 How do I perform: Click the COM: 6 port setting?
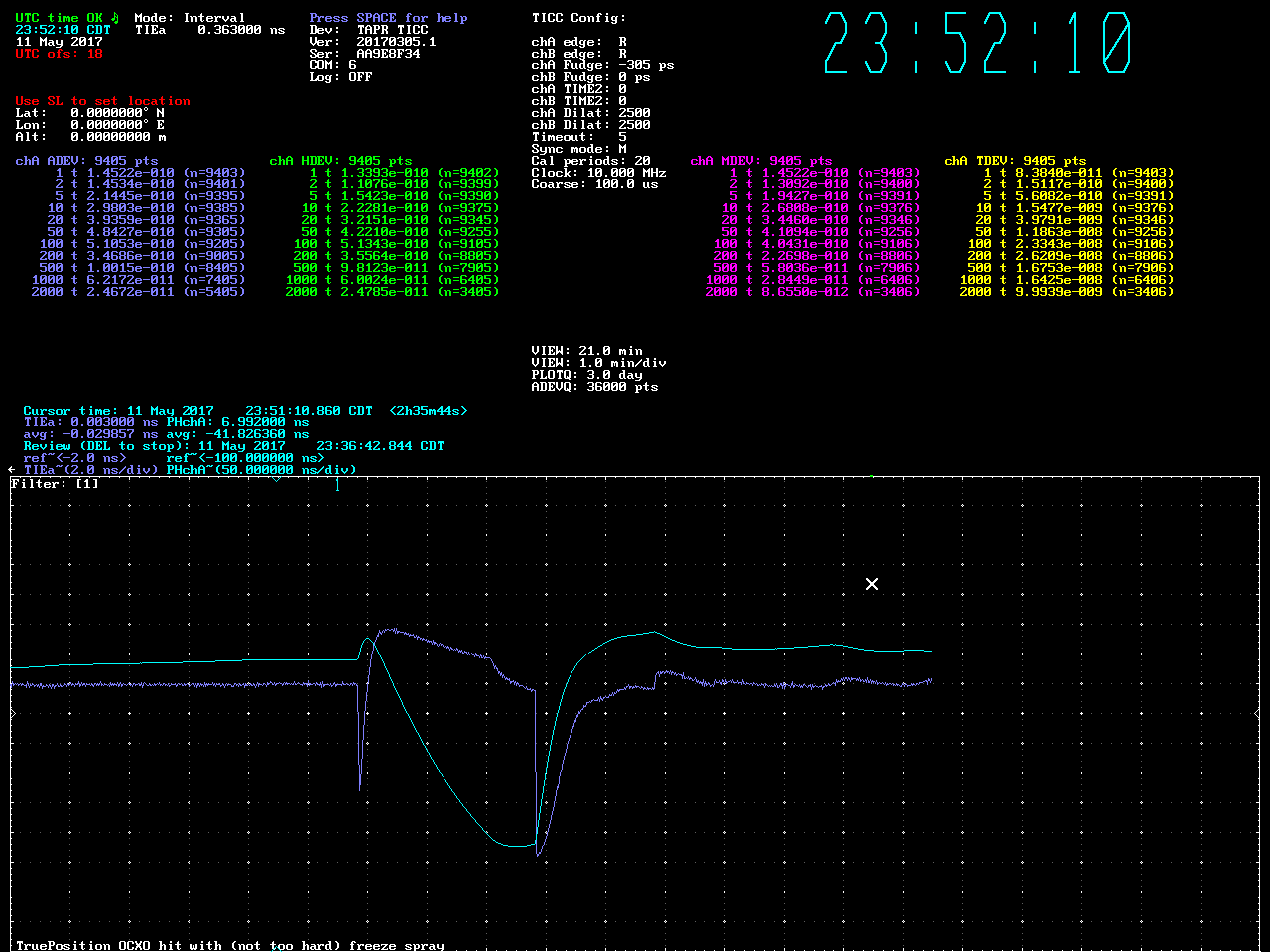[x=332, y=65]
